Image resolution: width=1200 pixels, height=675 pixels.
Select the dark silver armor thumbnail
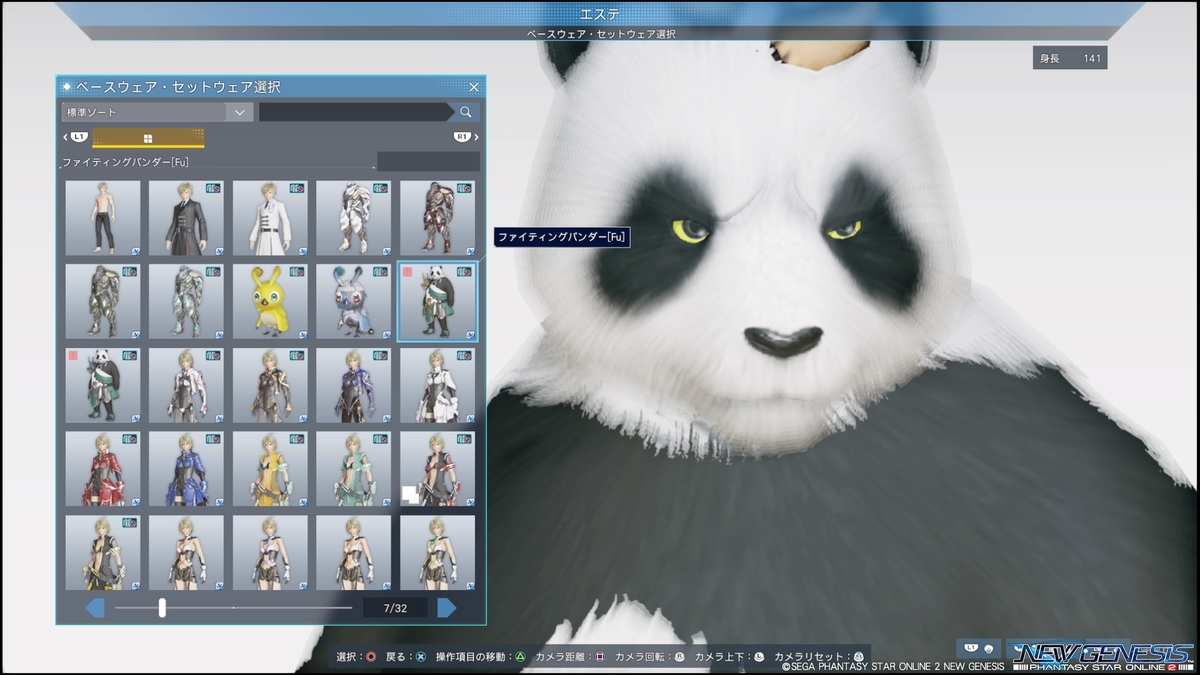103,301
